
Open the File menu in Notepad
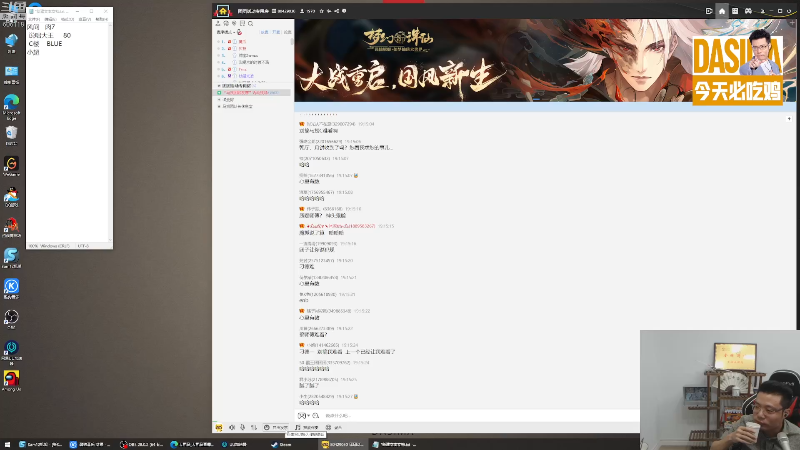click(x=34, y=19)
